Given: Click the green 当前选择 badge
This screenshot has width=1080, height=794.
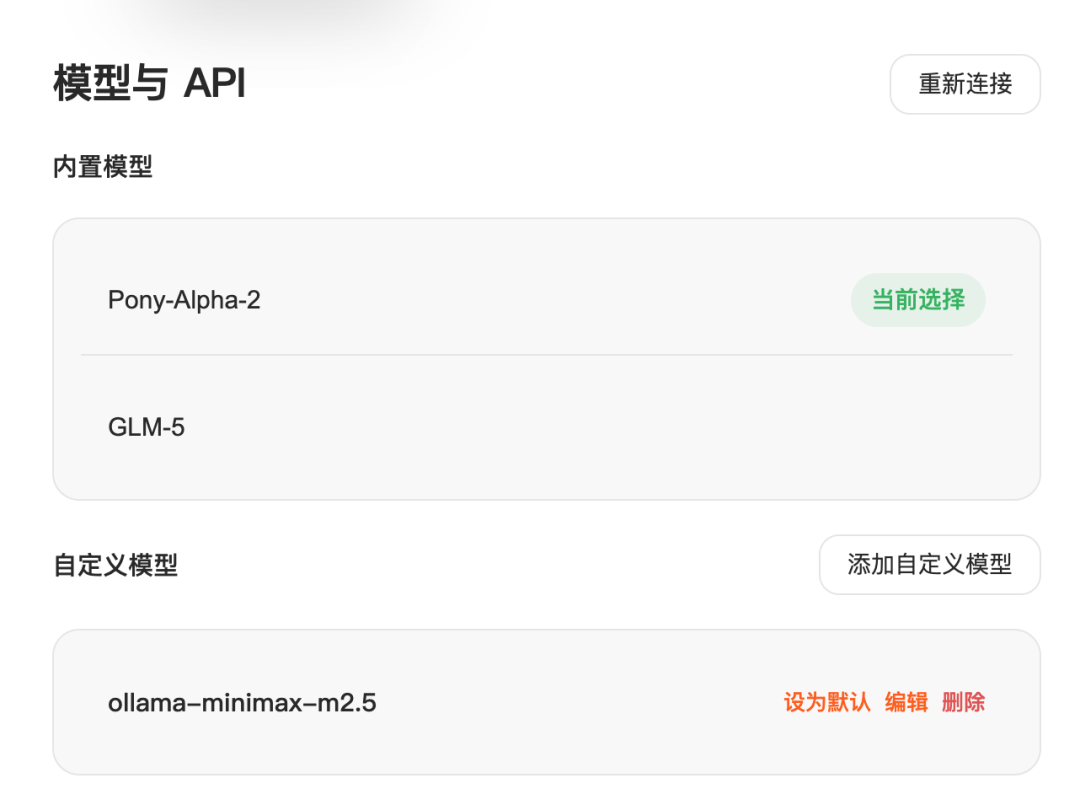Looking at the screenshot, I should click(918, 300).
